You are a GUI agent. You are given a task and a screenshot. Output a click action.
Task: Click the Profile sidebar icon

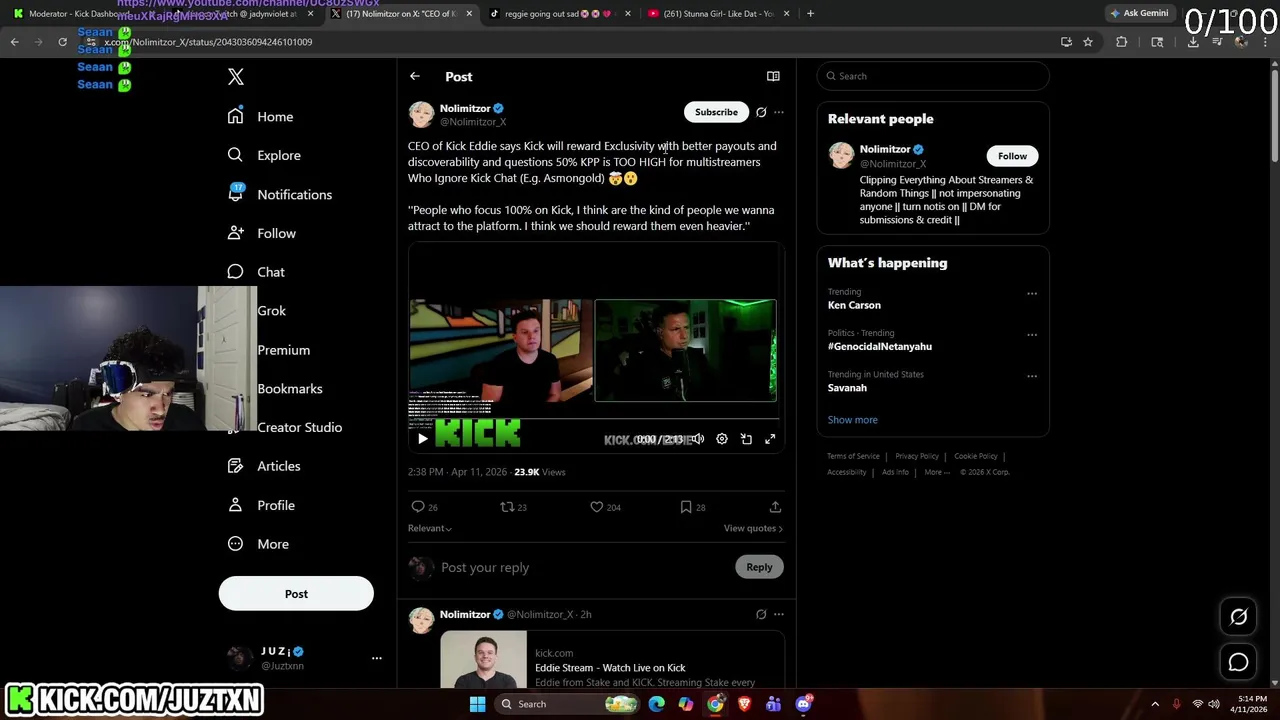[235, 505]
